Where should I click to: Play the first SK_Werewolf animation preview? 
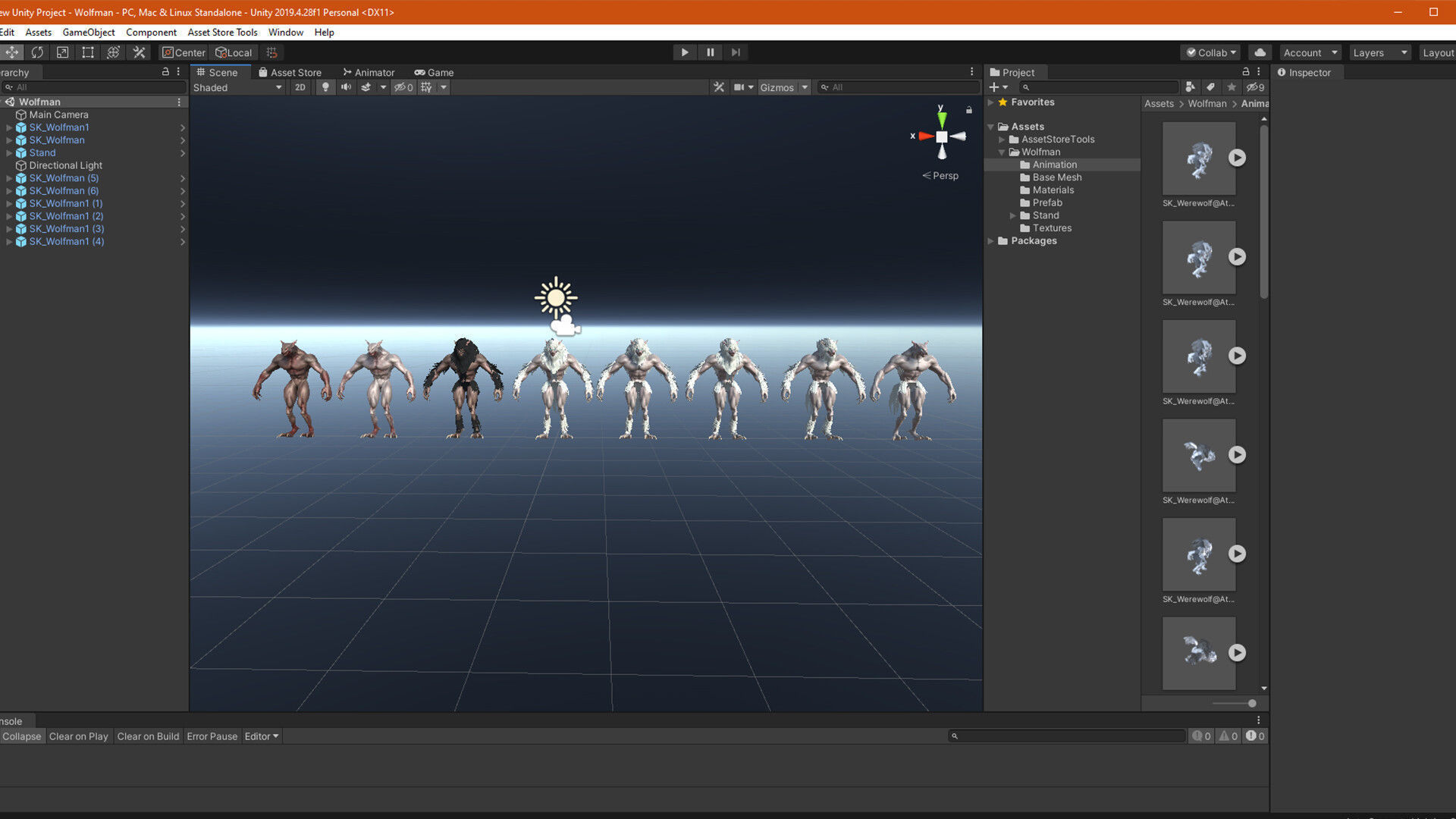click(x=1237, y=158)
